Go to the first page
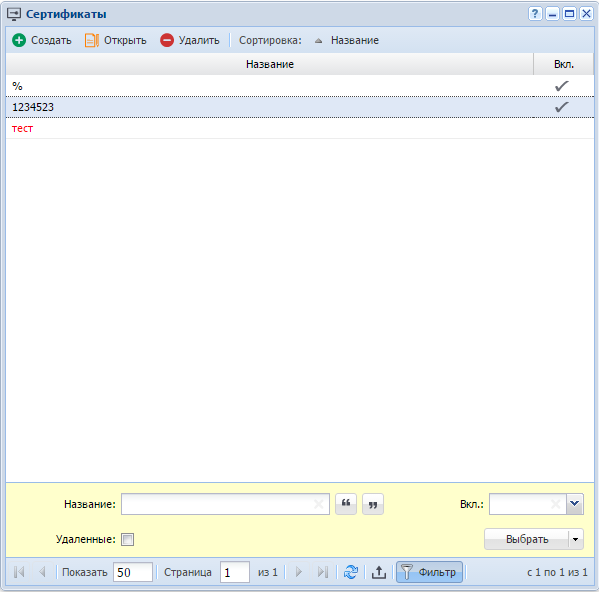This screenshot has height=592, width=599. point(19,572)
